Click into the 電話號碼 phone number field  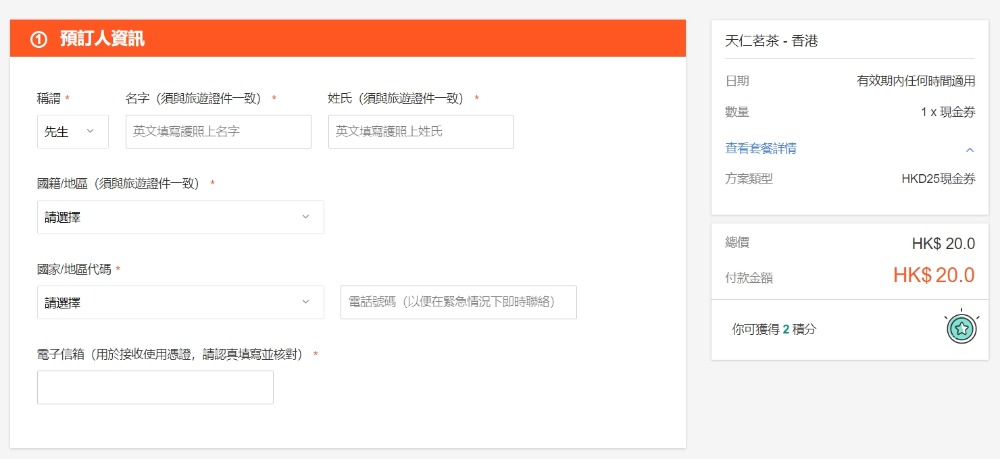pyautogui.click(x=458, y=302)
